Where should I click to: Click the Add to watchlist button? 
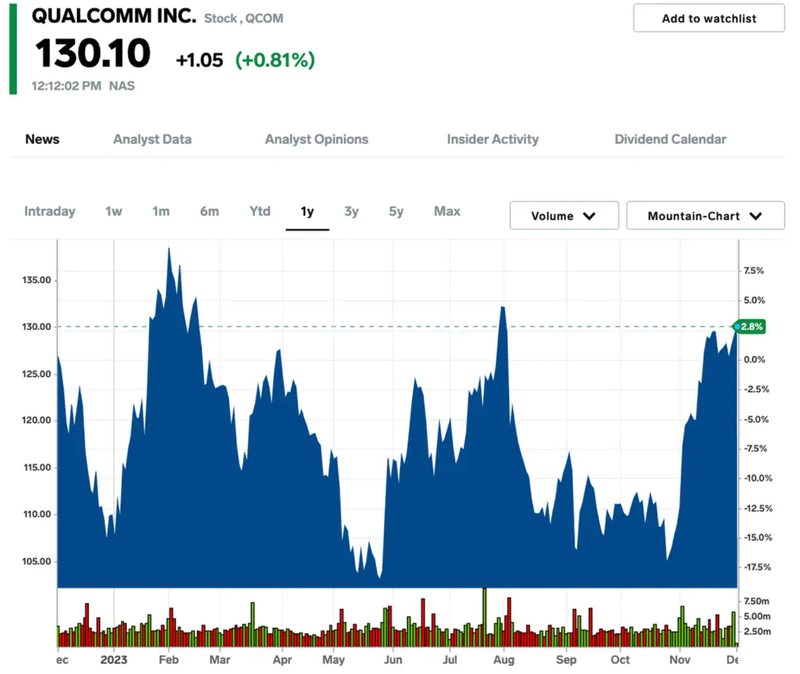(x=709, y=18)
